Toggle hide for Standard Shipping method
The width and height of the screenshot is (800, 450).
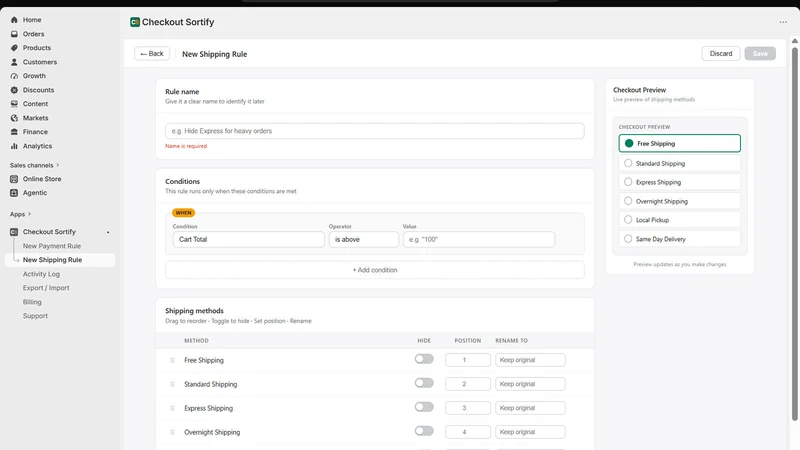[424, 383]
